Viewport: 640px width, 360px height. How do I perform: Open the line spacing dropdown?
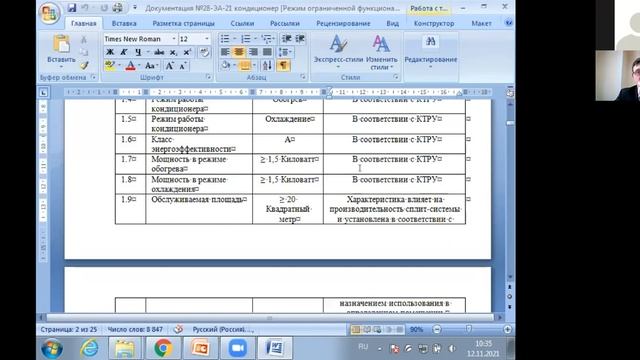tap(285, 52)
